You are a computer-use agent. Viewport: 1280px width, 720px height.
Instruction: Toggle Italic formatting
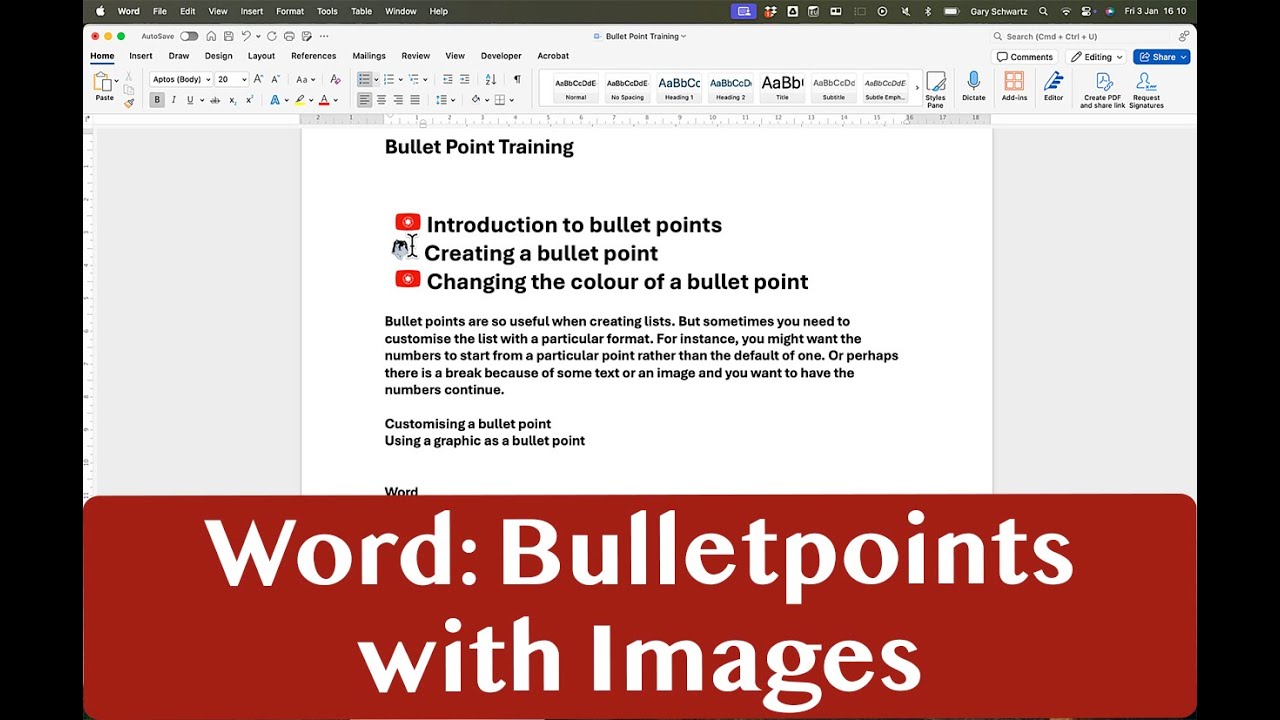(173, 99)
